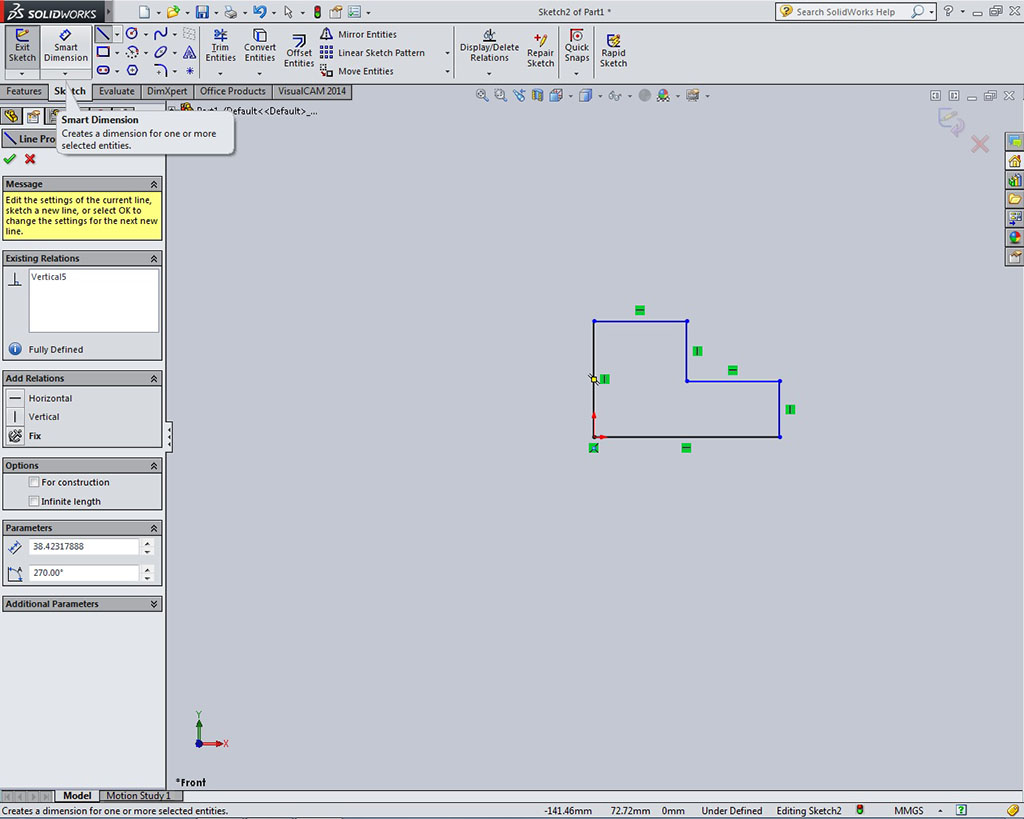Select the Trim Entities tool

pyautogui.click(x=220, y=45)
